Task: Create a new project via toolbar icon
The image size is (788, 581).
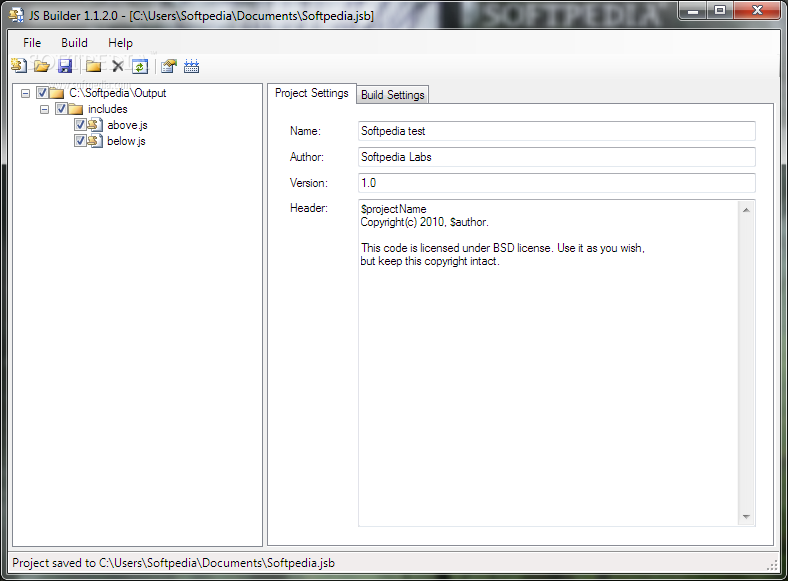Action: 19,66
